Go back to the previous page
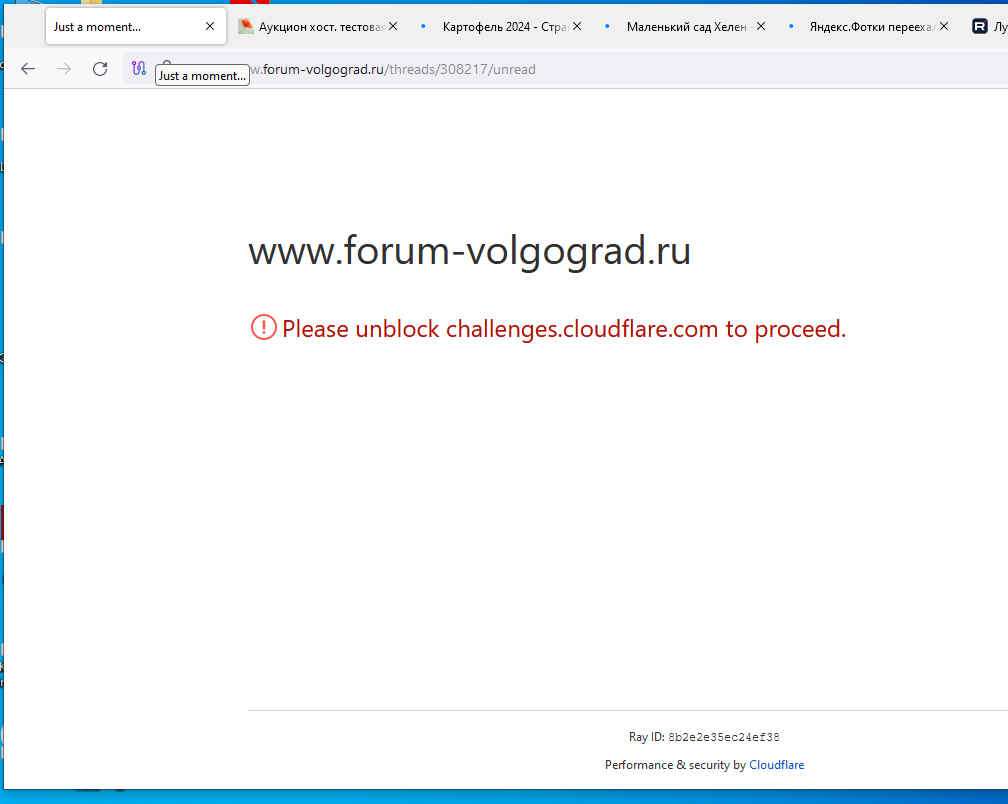Image resolution: width=1008 pixels, height=804 pixels. pyautogui.click(x=28, y=69)
